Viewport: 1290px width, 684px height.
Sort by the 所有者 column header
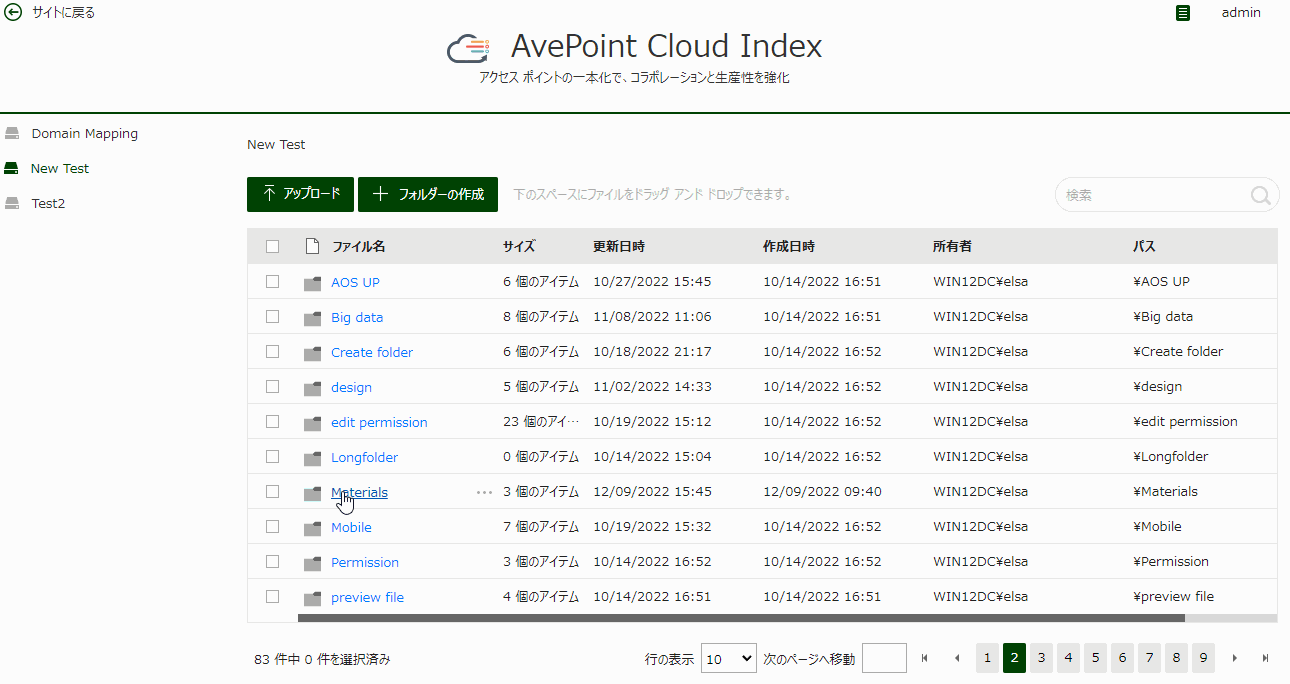point(952,246)
